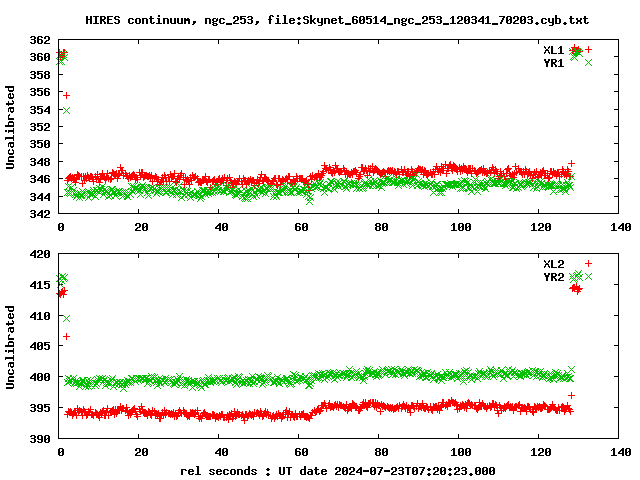Click the green cross marker beside YR1 legend

(588, 62)
